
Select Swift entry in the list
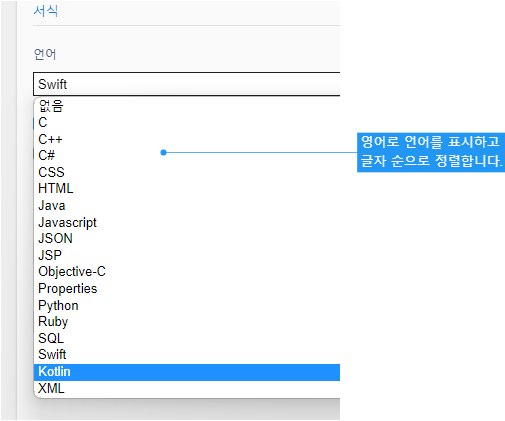pos(187,355)
